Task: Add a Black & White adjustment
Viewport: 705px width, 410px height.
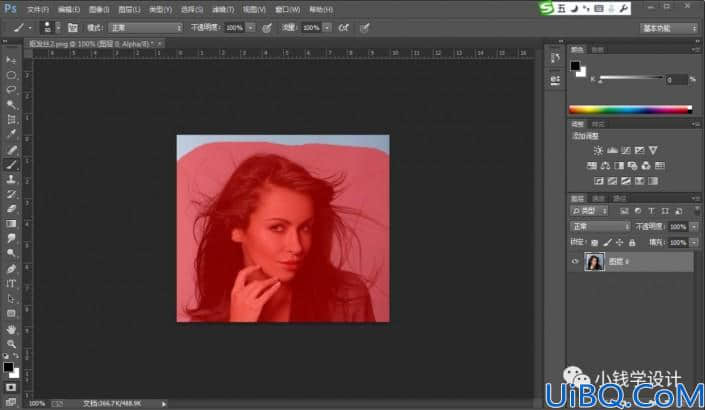Action: [619, 165]
